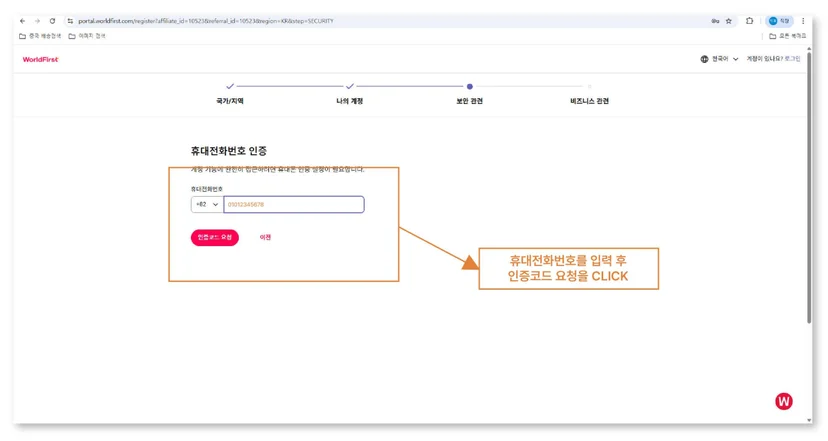Click the 로그인 login link
Screen dimensions: 828x441
tap(792, 59)
